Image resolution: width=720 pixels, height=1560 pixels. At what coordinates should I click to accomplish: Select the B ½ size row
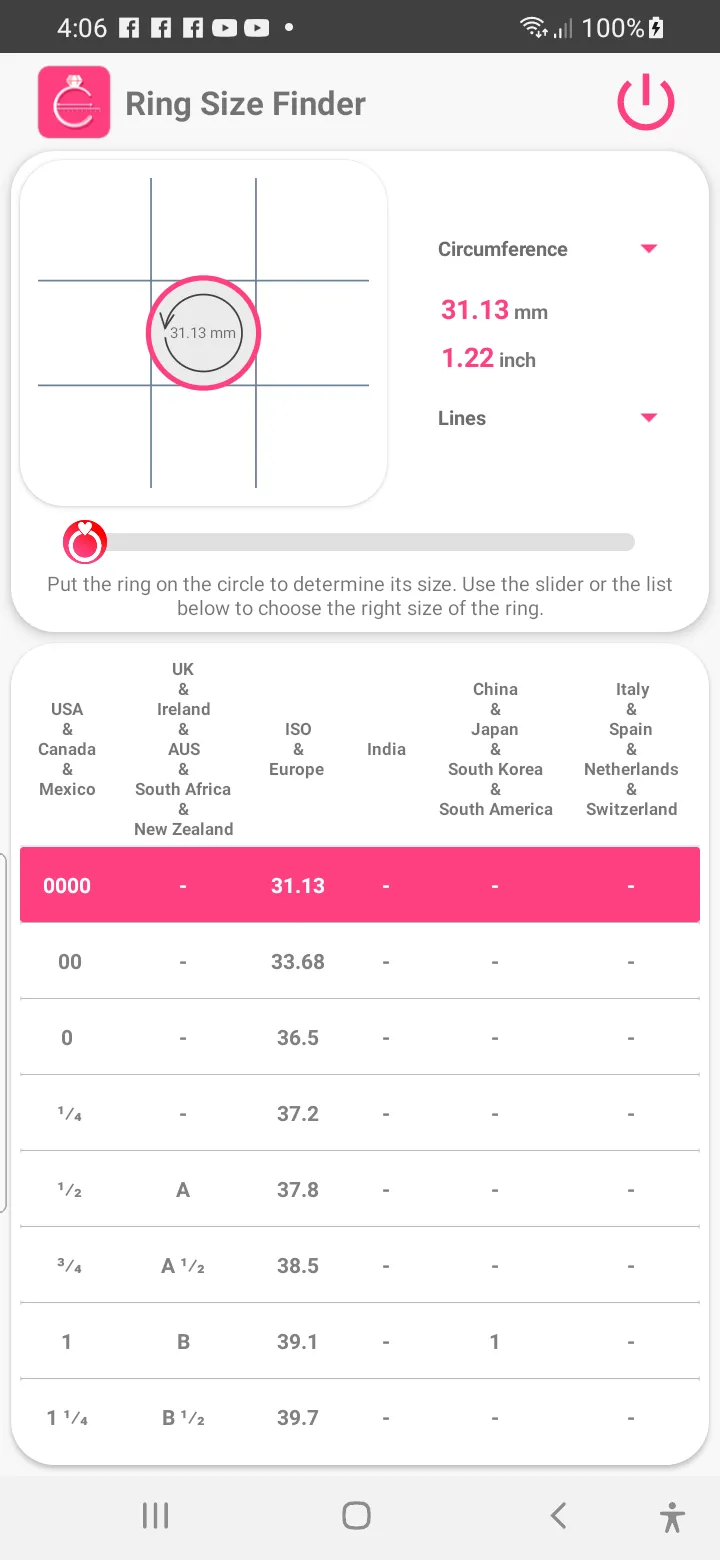pyautogui.click(x=360, y=1417)
